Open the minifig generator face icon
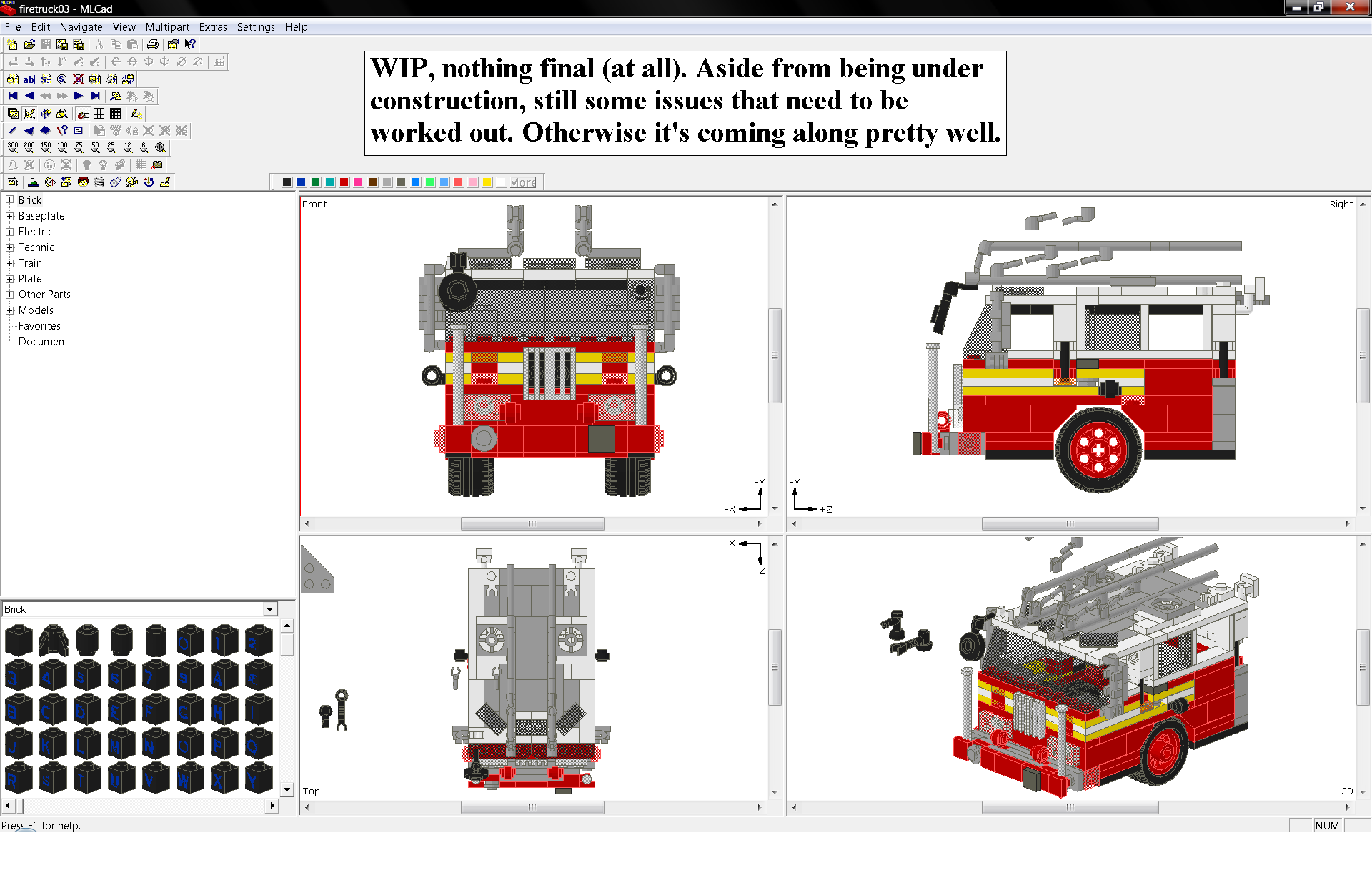The width and height of the screenshot is (1372, 878). tap(83, 182)
